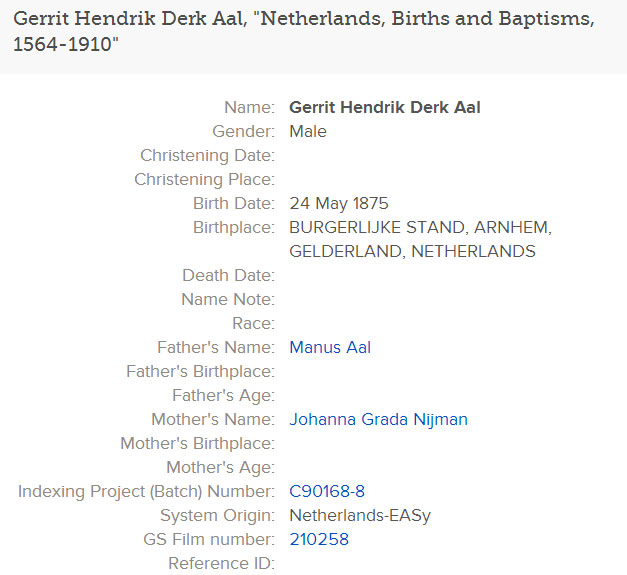This screenshot has height=575, width=627.
Task: Click the Christening Place field label
Action: click(204, 180)
